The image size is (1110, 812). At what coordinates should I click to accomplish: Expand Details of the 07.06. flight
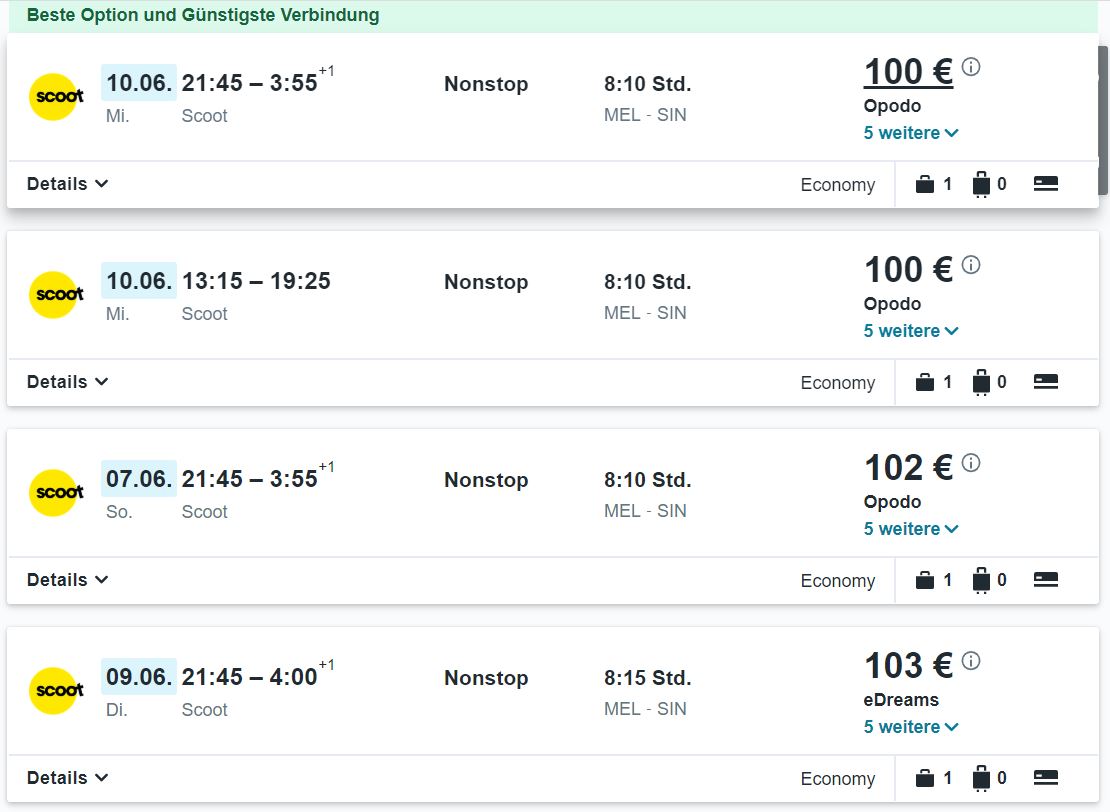[67, 580]
